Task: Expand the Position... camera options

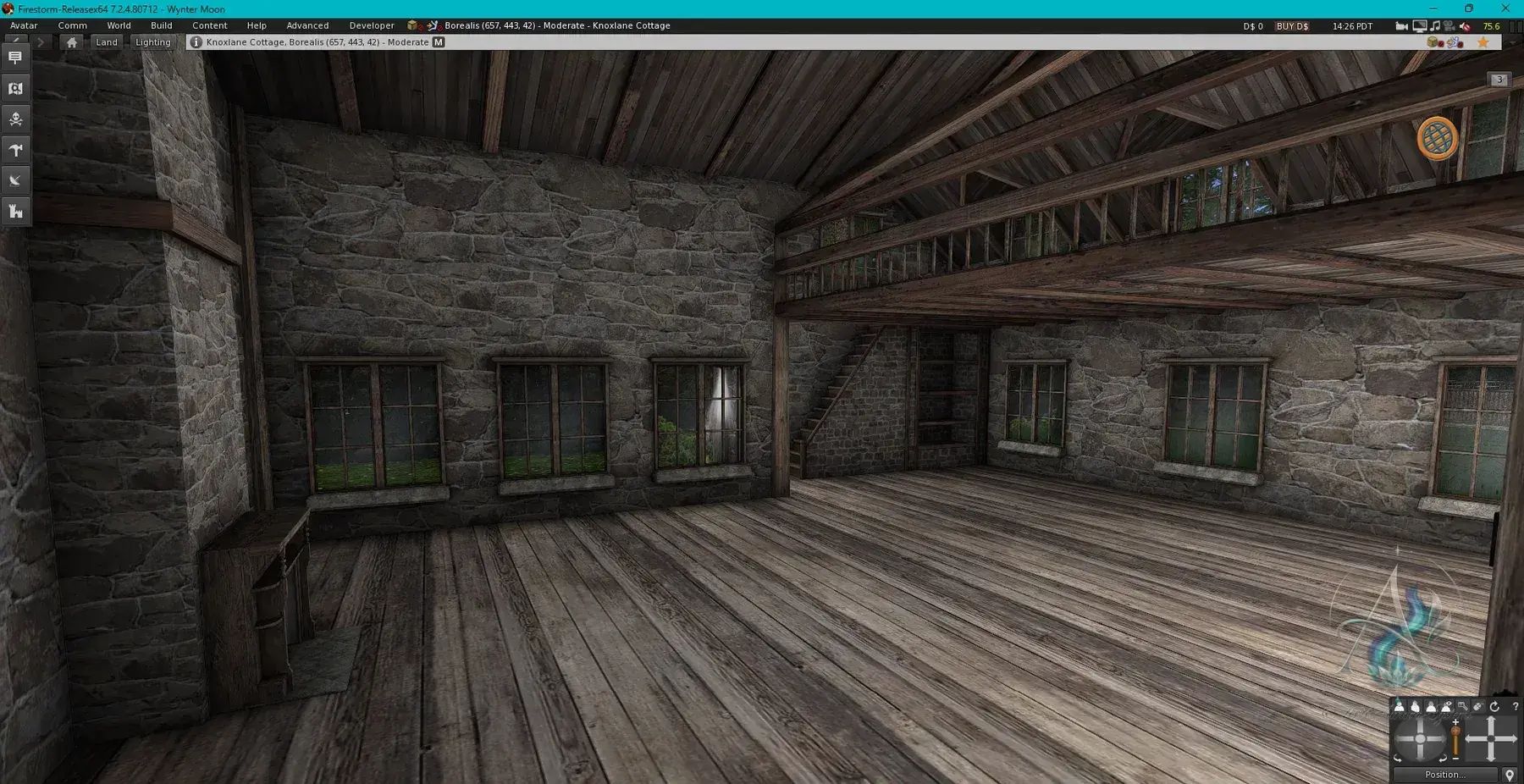Action: pyautogui.click(x=1444, y=774)
